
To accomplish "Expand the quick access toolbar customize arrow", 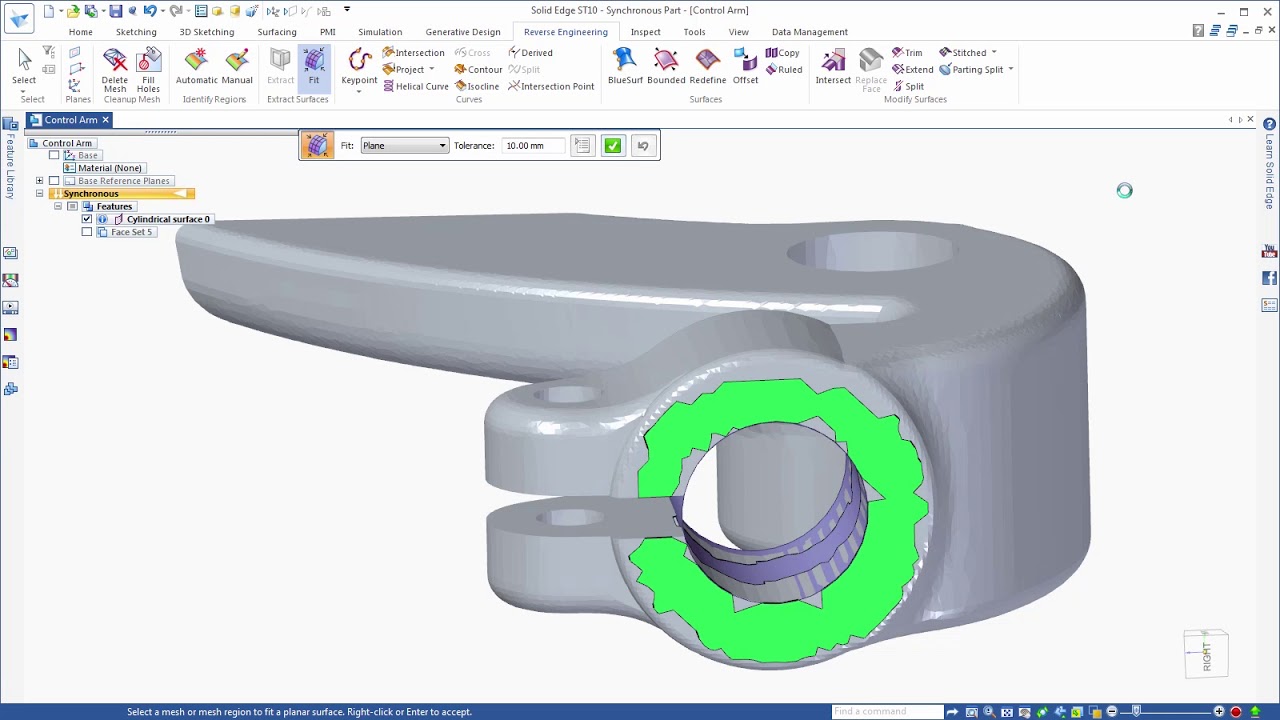I will coord(347,10).
